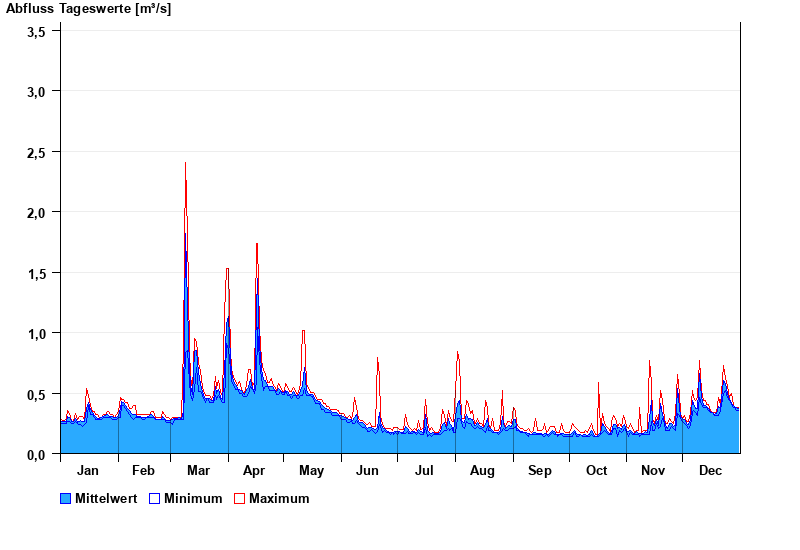Click the white Minimum legend box
Image resolution: width=800 pixels, height=550 pixels.
[155, 498]
